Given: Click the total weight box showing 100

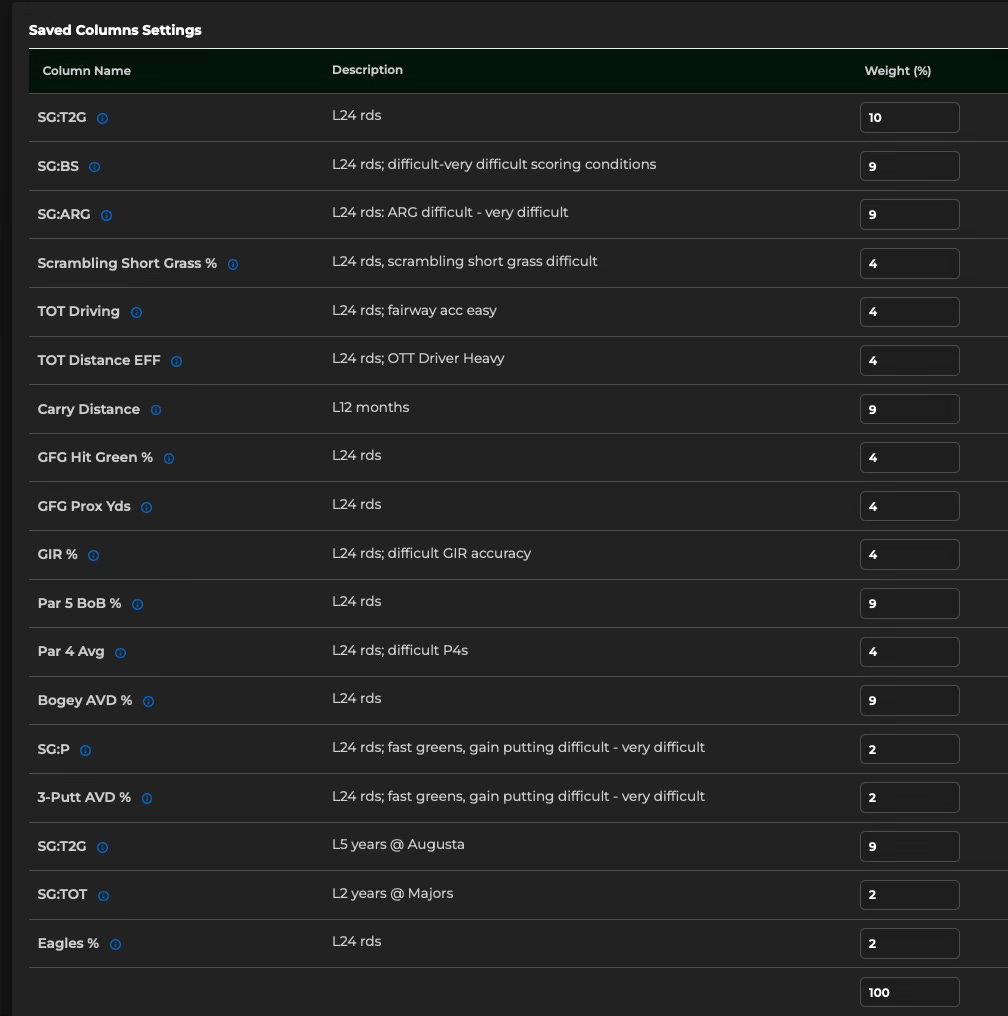Looking at the screenshot, I should (x=910, y=992).
